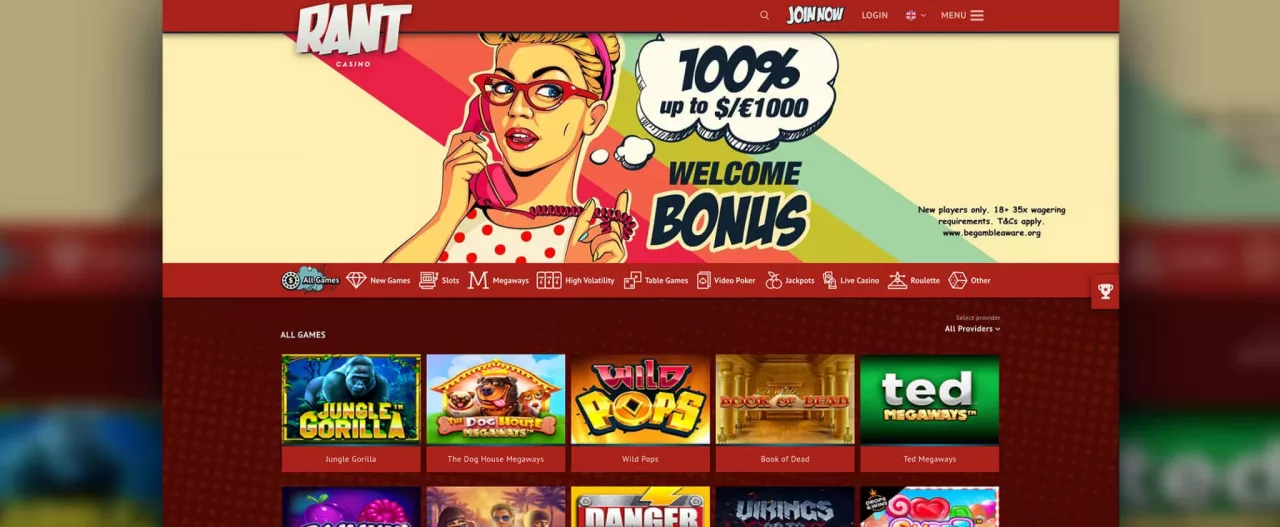Select the Megaways M icon

(x=478, y=280)
